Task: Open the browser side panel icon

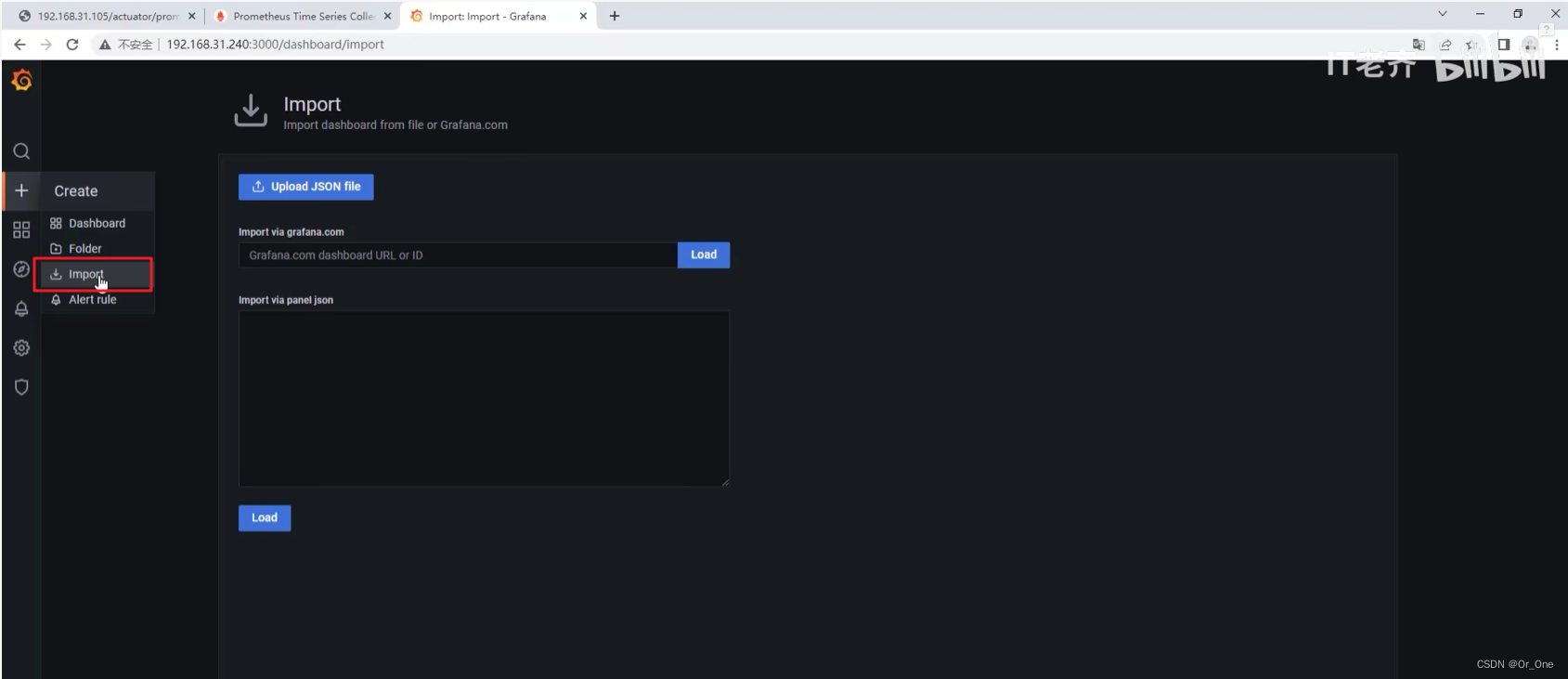Action: (x=1504, y=45)
